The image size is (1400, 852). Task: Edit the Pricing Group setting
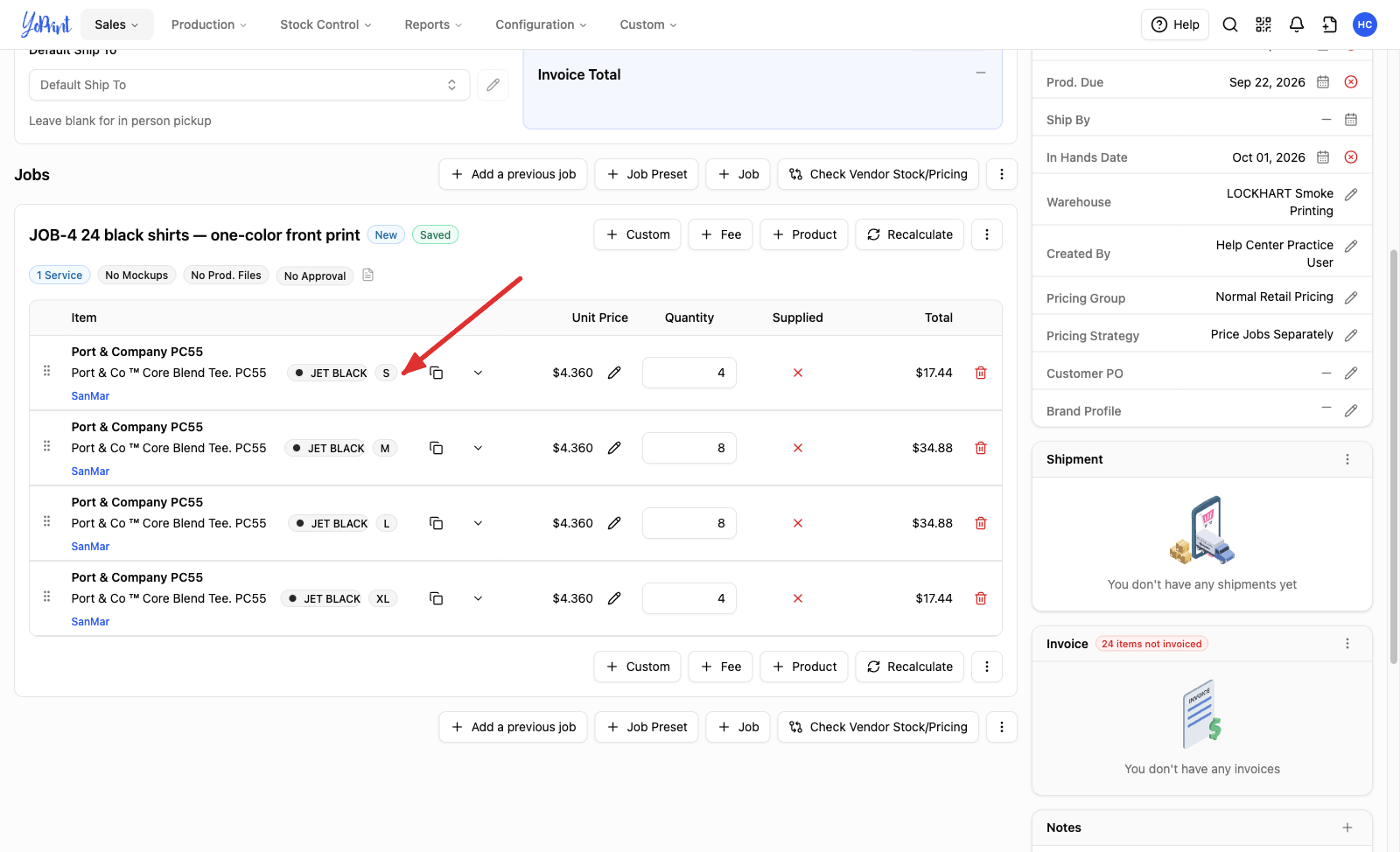(1351, 297)
